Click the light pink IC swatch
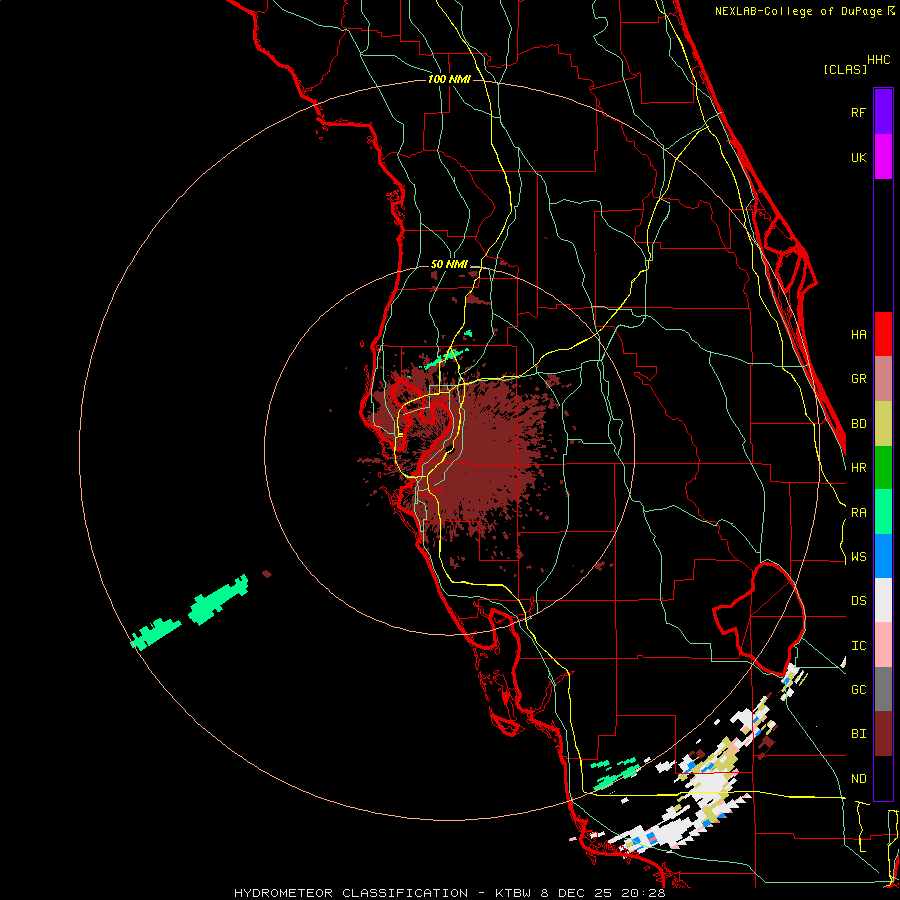900x900 pixels. point(883,645)
